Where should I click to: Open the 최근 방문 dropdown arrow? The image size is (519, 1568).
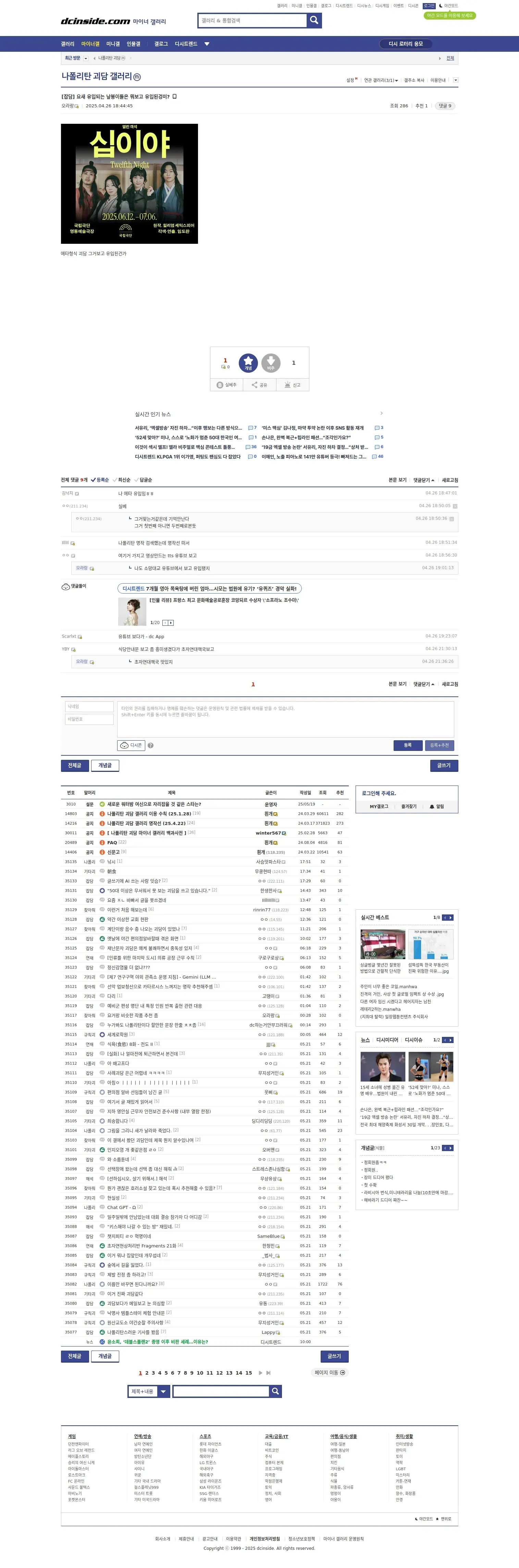pos(86,58)
